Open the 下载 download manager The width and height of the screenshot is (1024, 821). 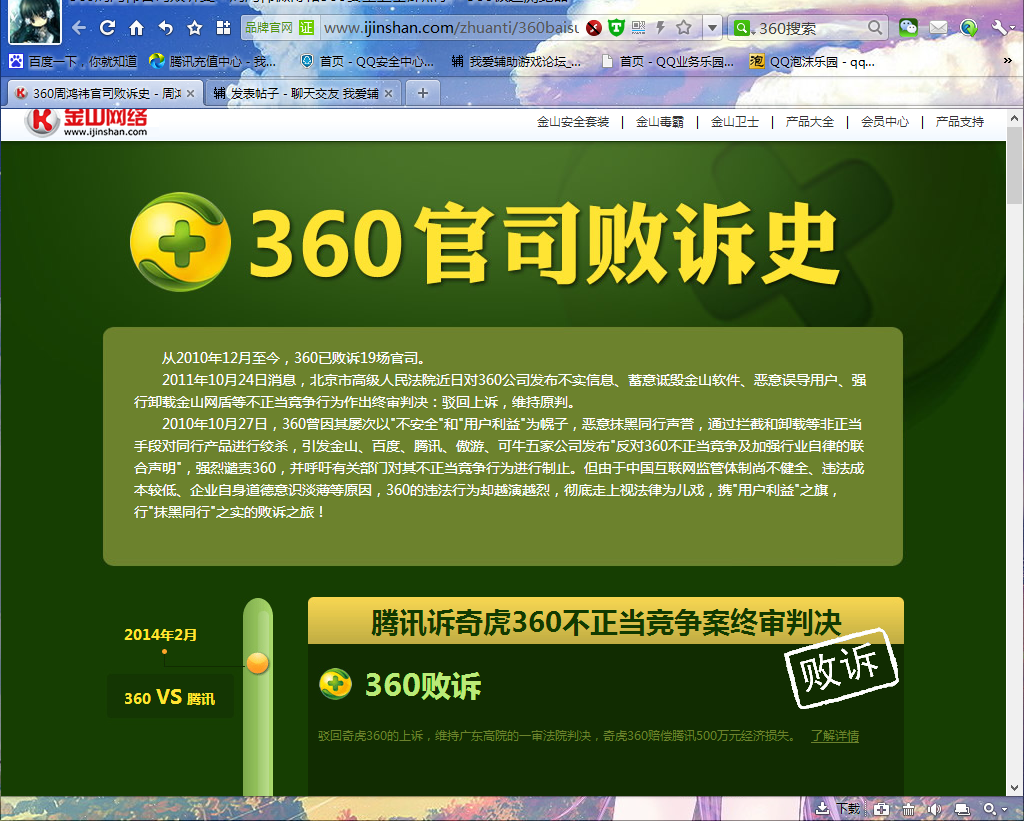[839, 809]
